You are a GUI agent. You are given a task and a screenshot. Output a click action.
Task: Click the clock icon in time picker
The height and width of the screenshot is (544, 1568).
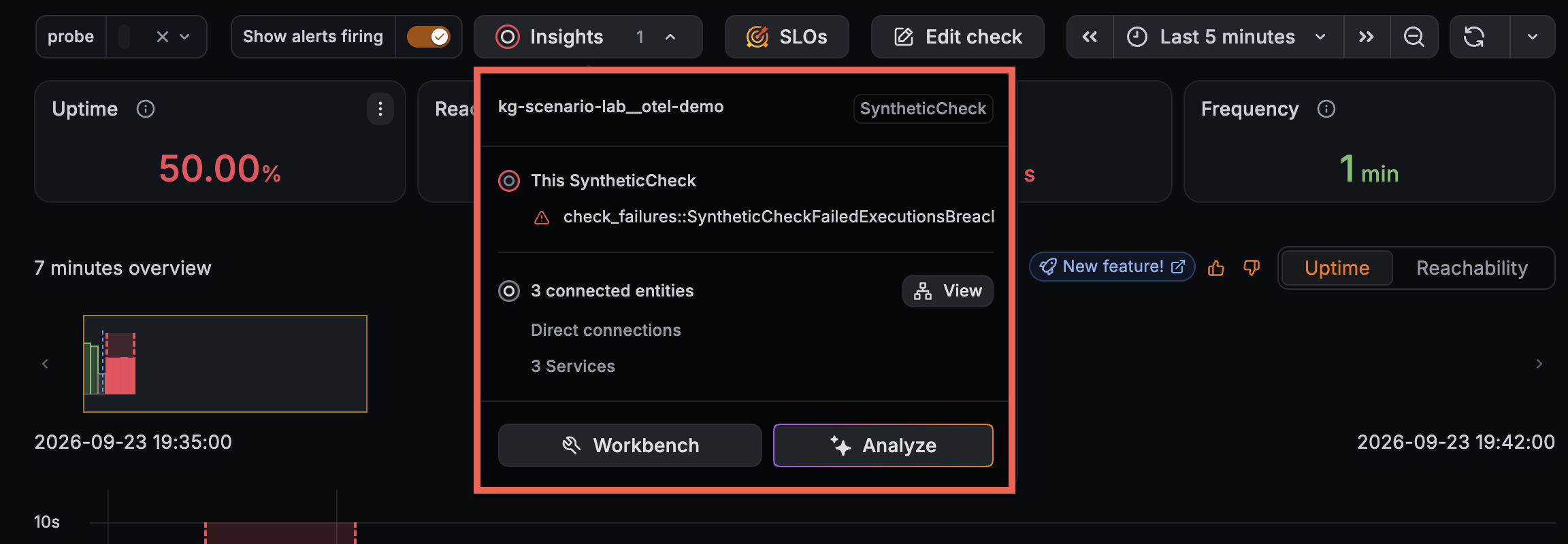1137,37
